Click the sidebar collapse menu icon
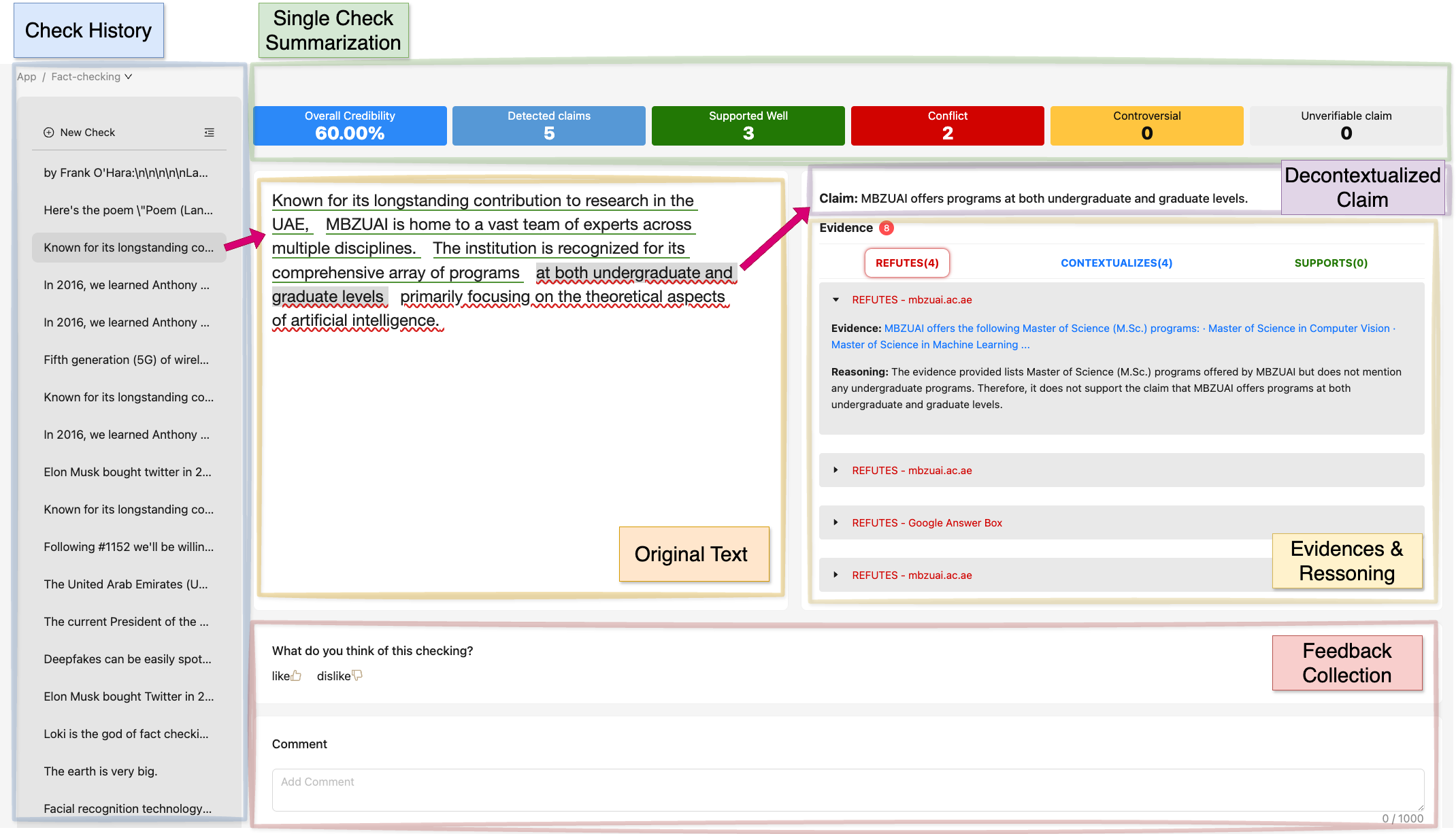Screen dimensions: 1456x834 click(x=209, y=133)
